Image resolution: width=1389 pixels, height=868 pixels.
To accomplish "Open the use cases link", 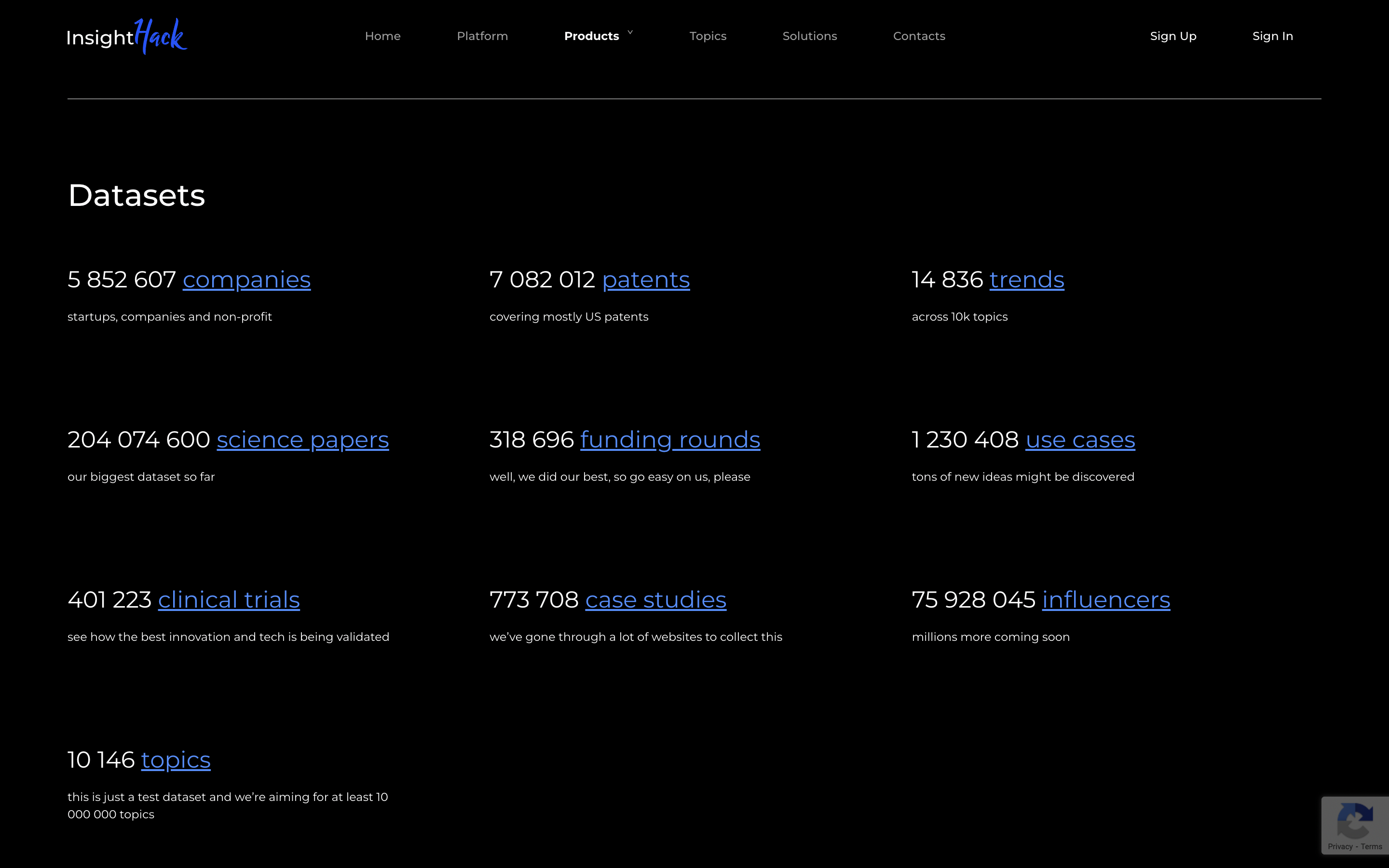I will 1080,440.
